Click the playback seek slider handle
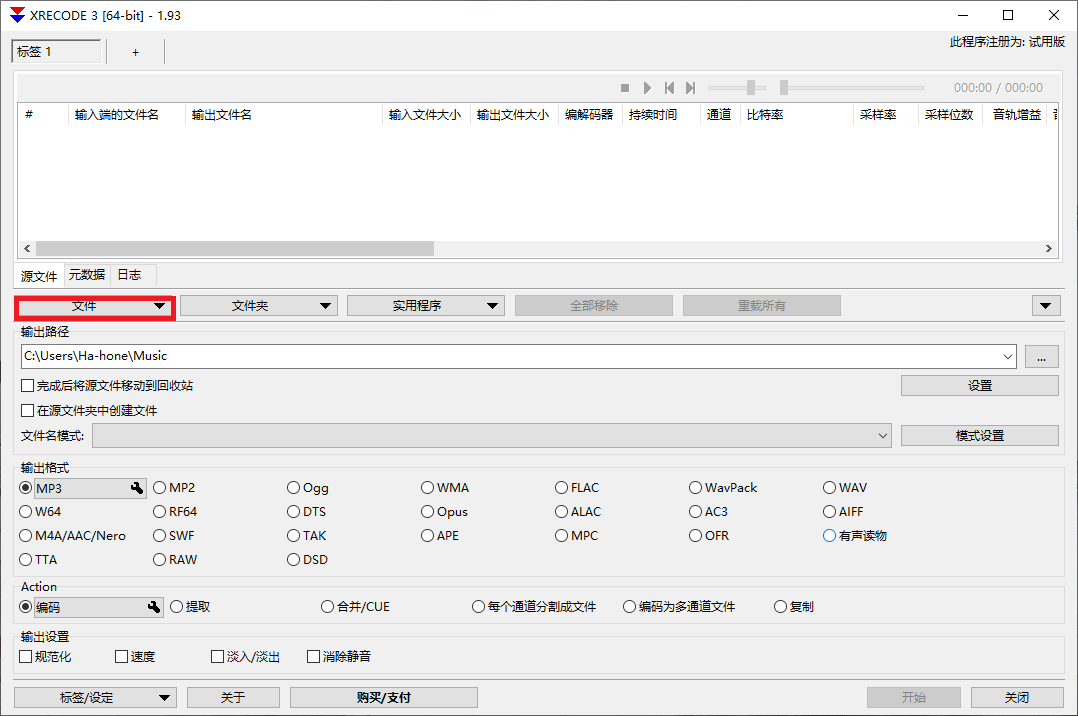Viewport: 1078px width, 716px height. (x=783, y=87)
